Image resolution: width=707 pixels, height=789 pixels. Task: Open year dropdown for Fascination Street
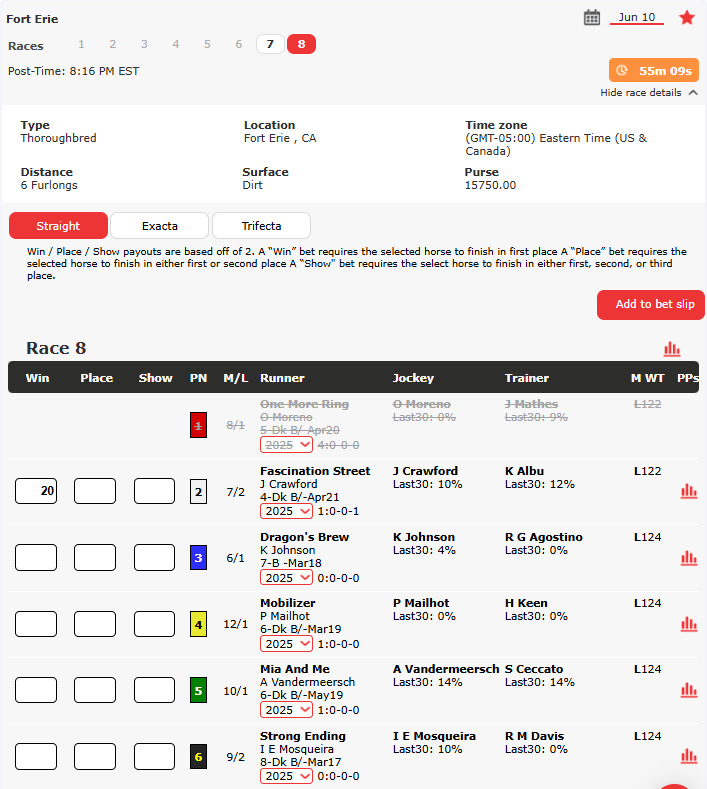click(x=286, y=511)
